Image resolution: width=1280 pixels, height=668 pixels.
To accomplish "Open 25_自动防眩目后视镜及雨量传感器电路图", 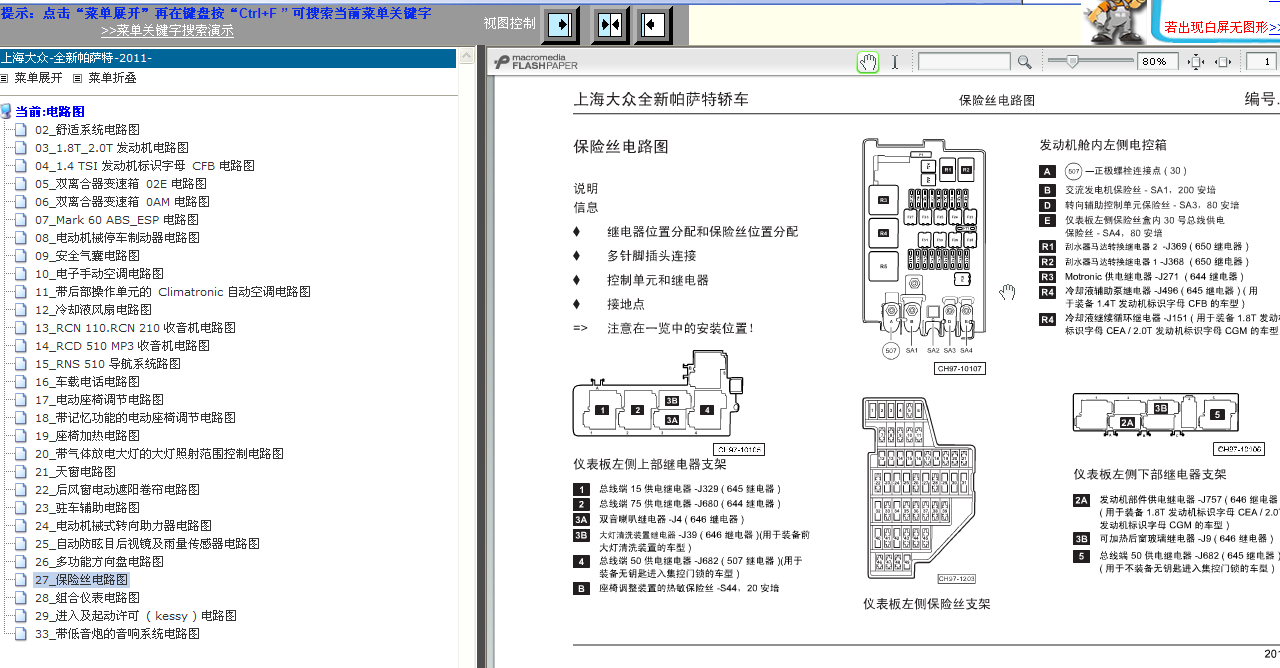I will tap(147, 544).
